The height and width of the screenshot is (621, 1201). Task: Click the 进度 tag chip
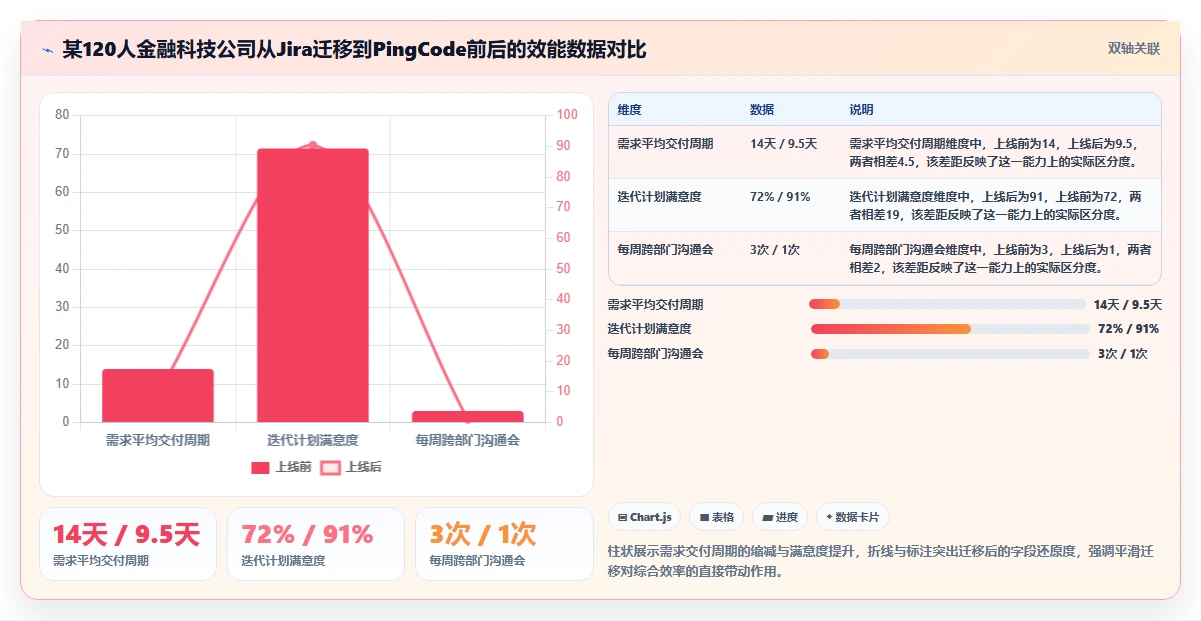(x=780, y=517)
